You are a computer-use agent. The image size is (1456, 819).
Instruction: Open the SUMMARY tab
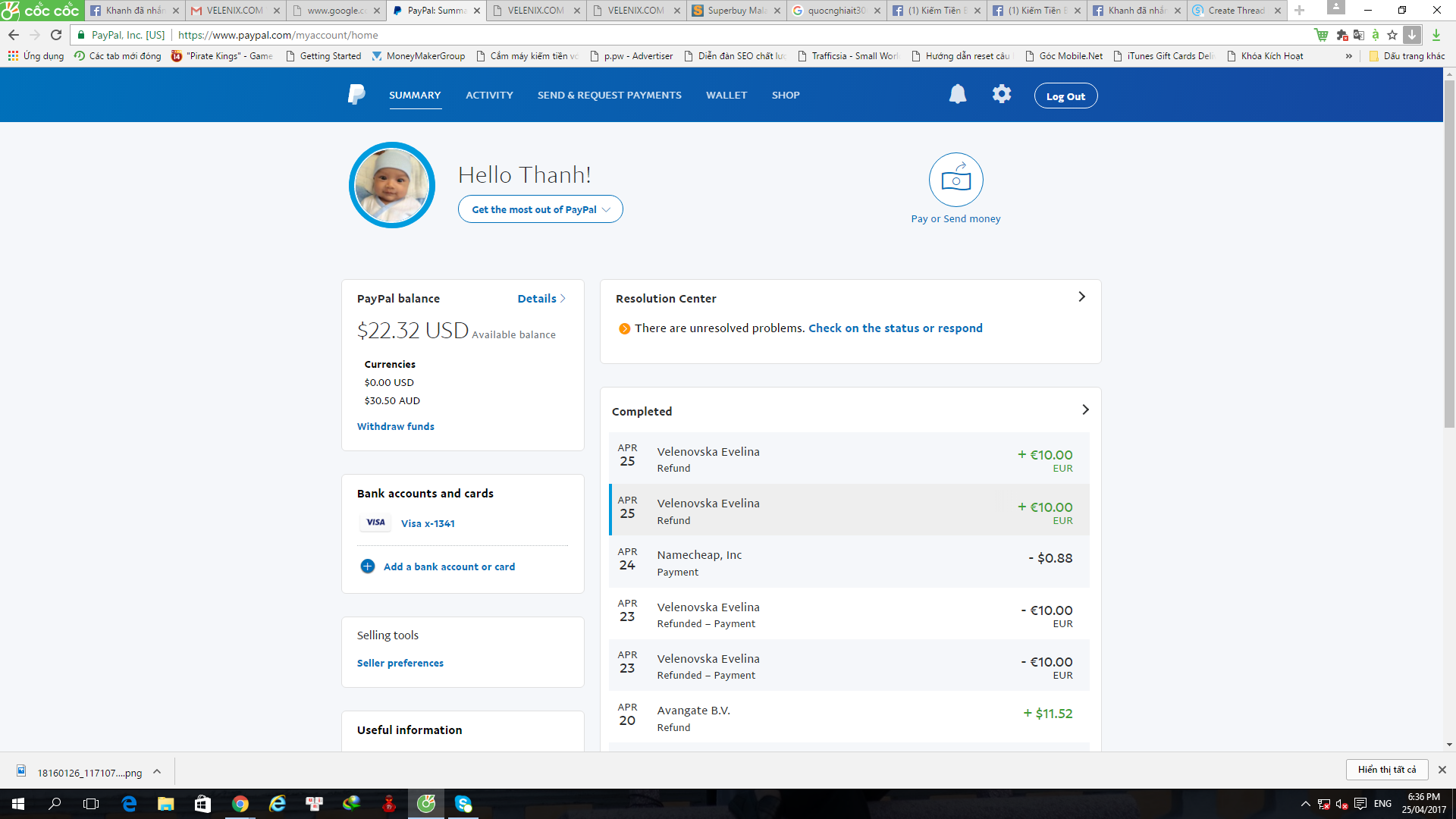[x=415, y=95]
